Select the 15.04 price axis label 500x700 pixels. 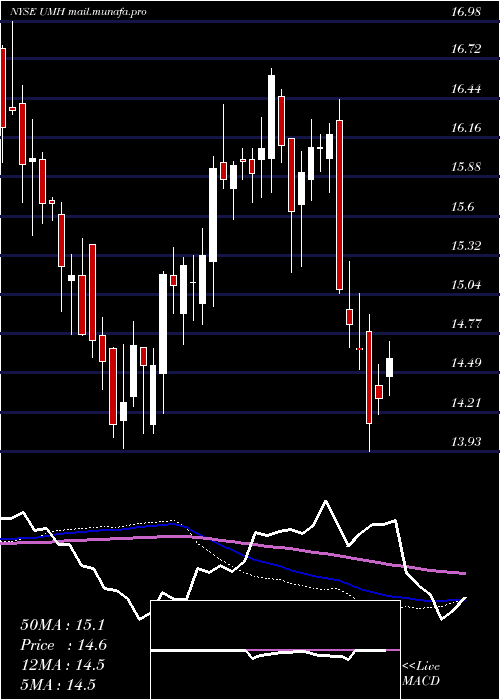click(x=466, y=285)
